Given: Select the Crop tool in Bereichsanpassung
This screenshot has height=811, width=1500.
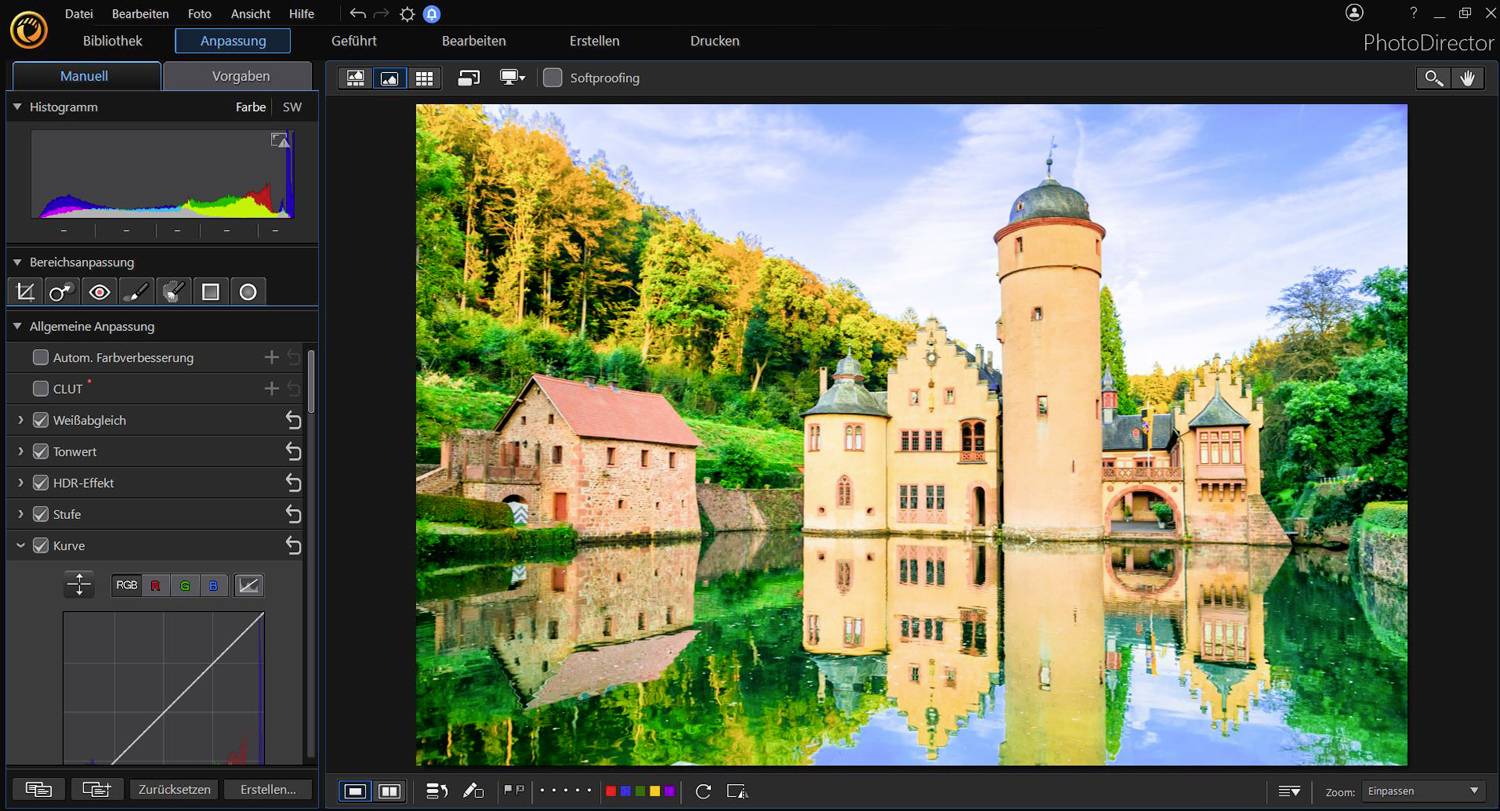Looking at the screenshot, I should point(25,291).
